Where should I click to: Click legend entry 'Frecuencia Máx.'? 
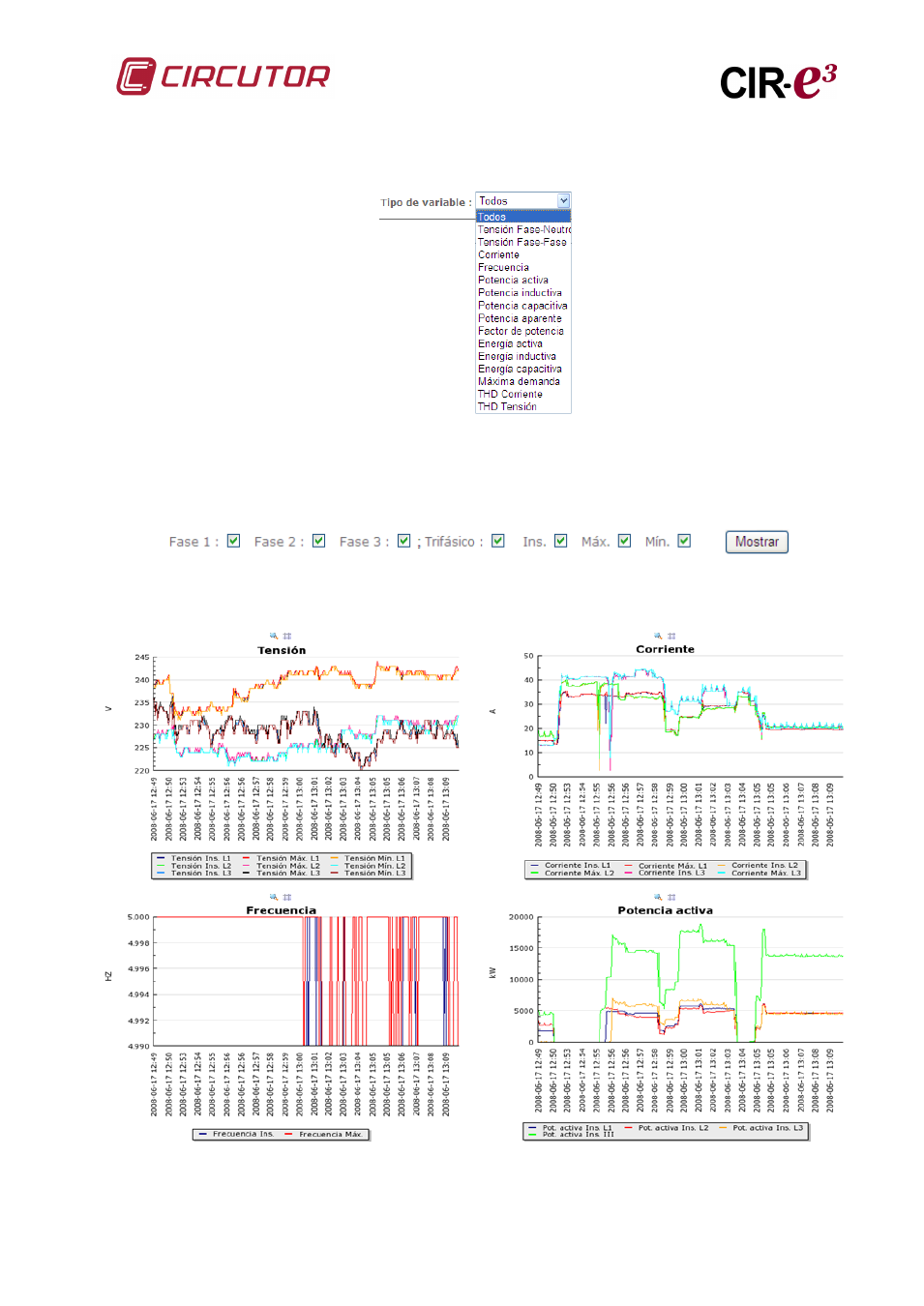point(324,1134)
